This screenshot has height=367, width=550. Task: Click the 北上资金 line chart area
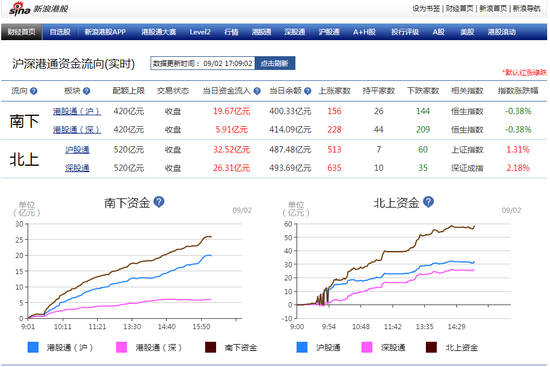tap(403, 271)
